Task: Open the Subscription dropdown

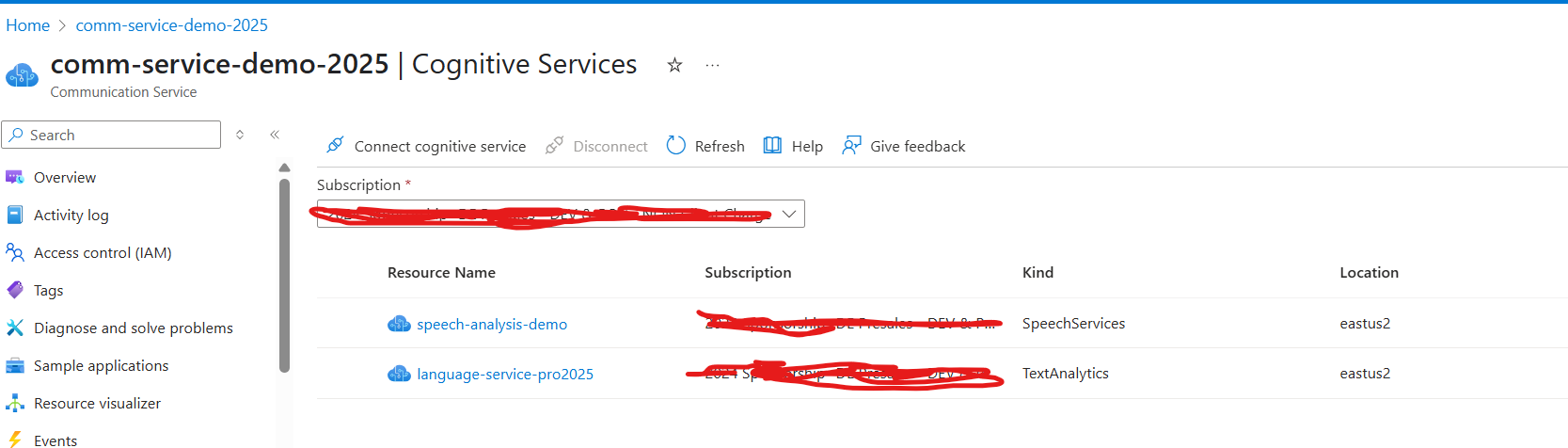Action: 561,214
